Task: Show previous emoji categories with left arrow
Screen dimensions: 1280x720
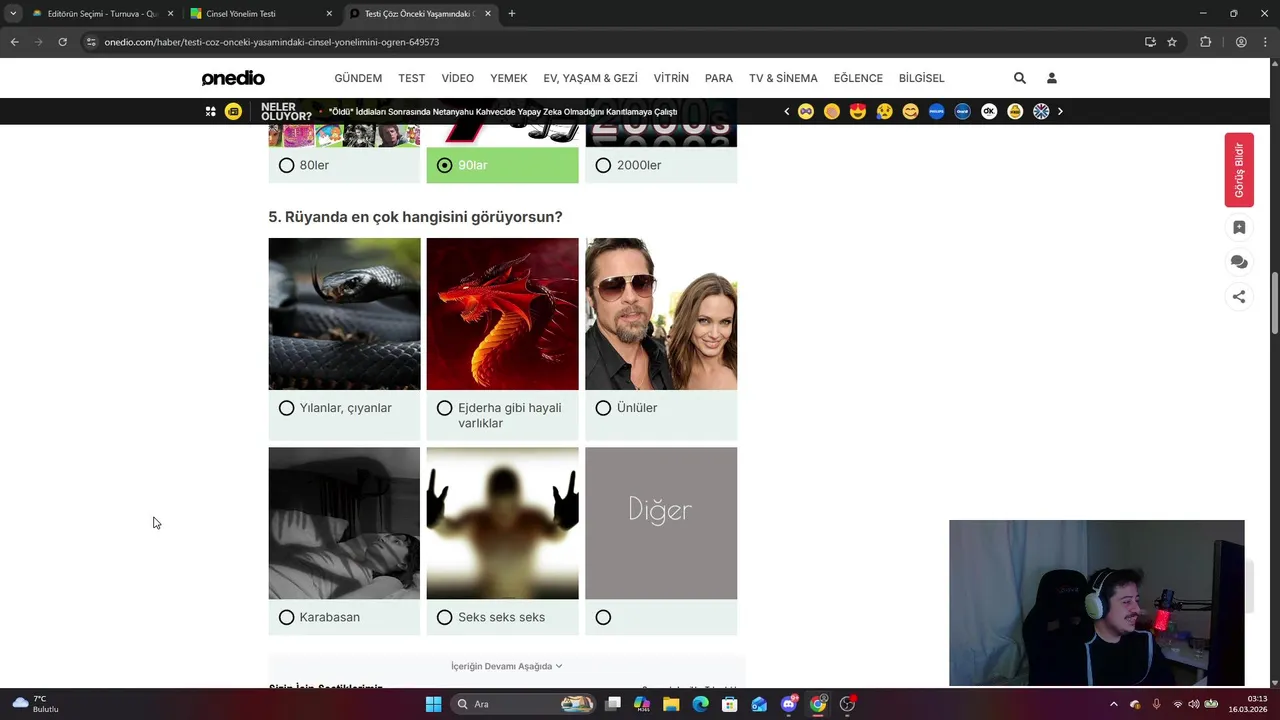Action: [787, 111]
